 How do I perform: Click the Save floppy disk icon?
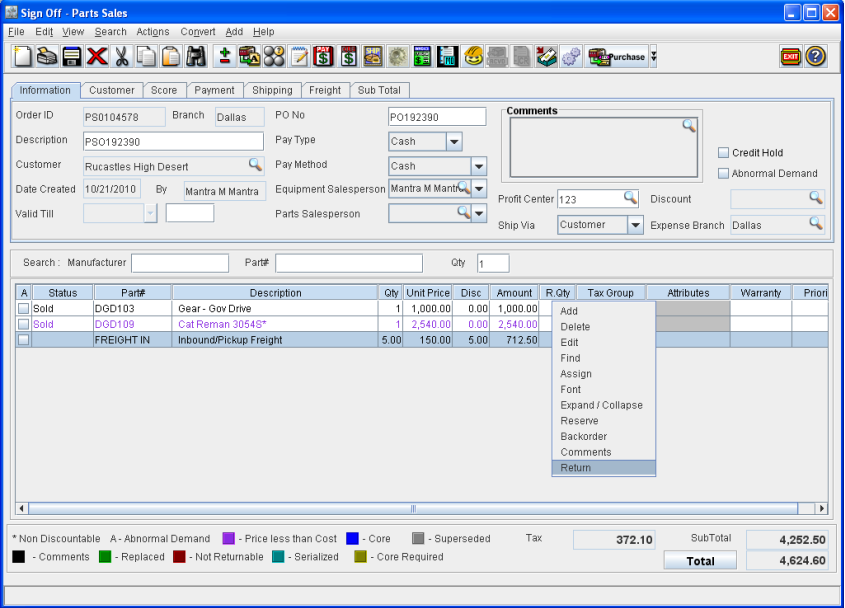tap(72, 56)
